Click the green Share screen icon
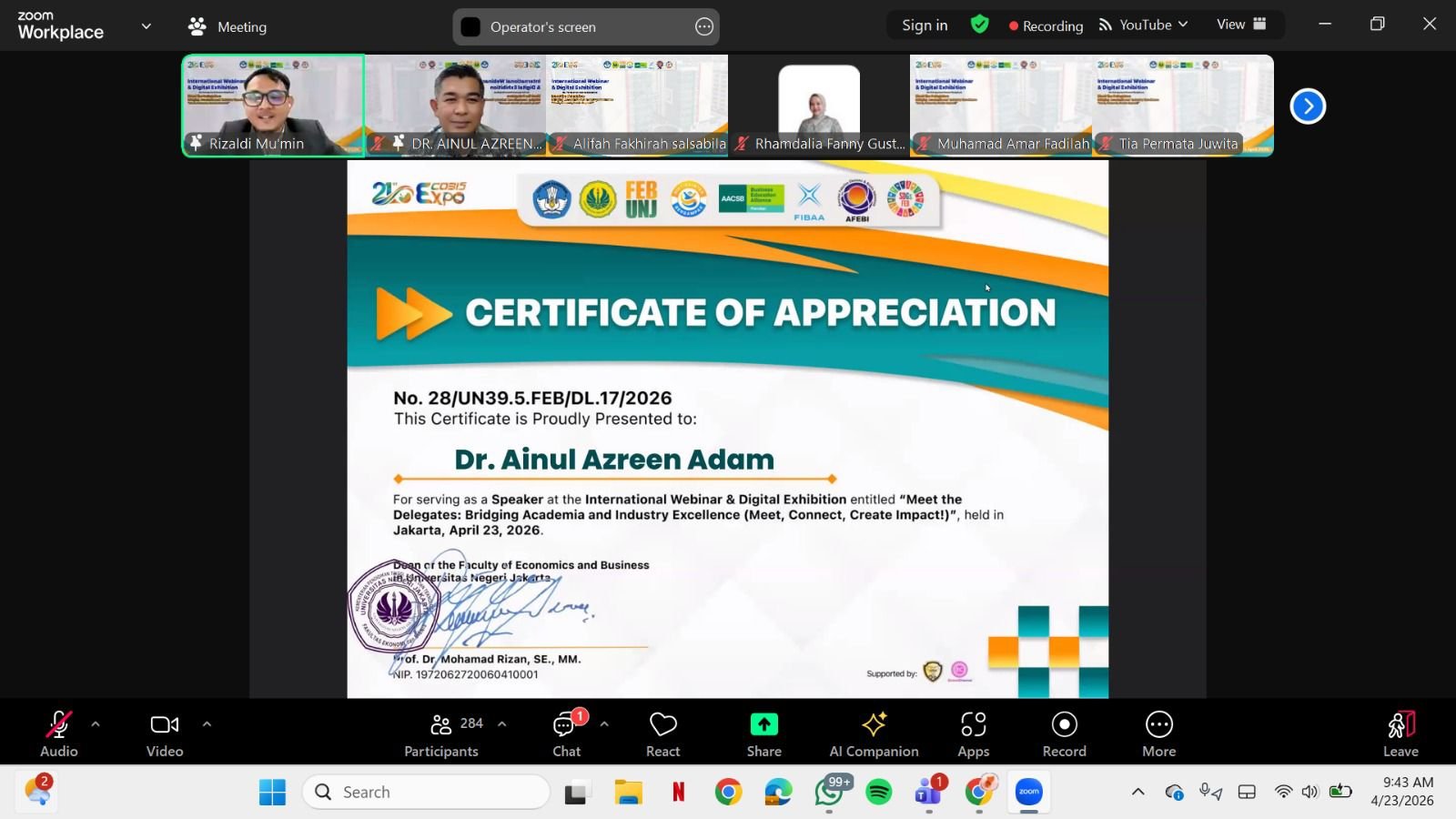Screen dimensions: 1456x819 [763, 724]
